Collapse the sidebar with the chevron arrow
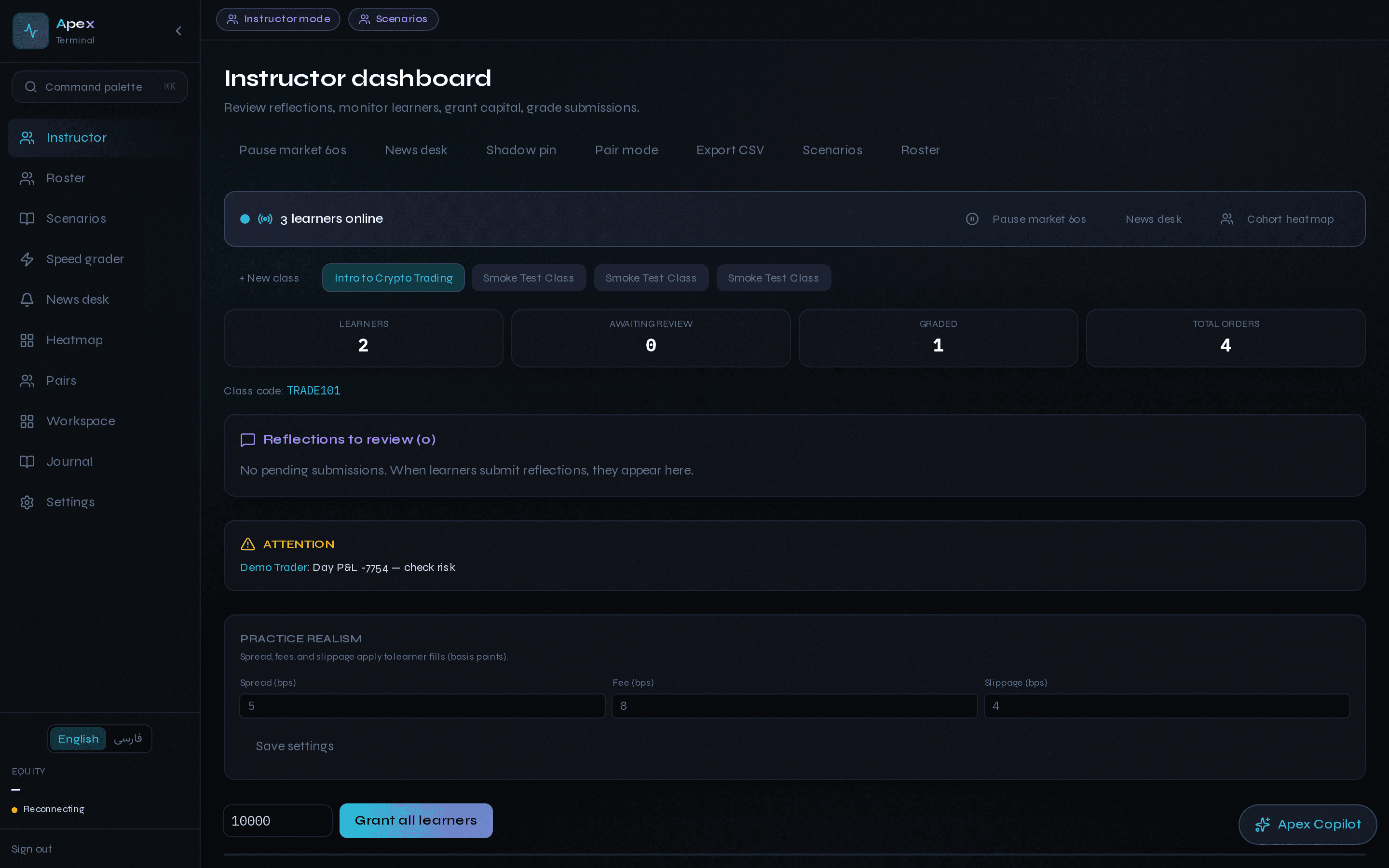Viewport: 1389px width, 868px height. (178, 31)
